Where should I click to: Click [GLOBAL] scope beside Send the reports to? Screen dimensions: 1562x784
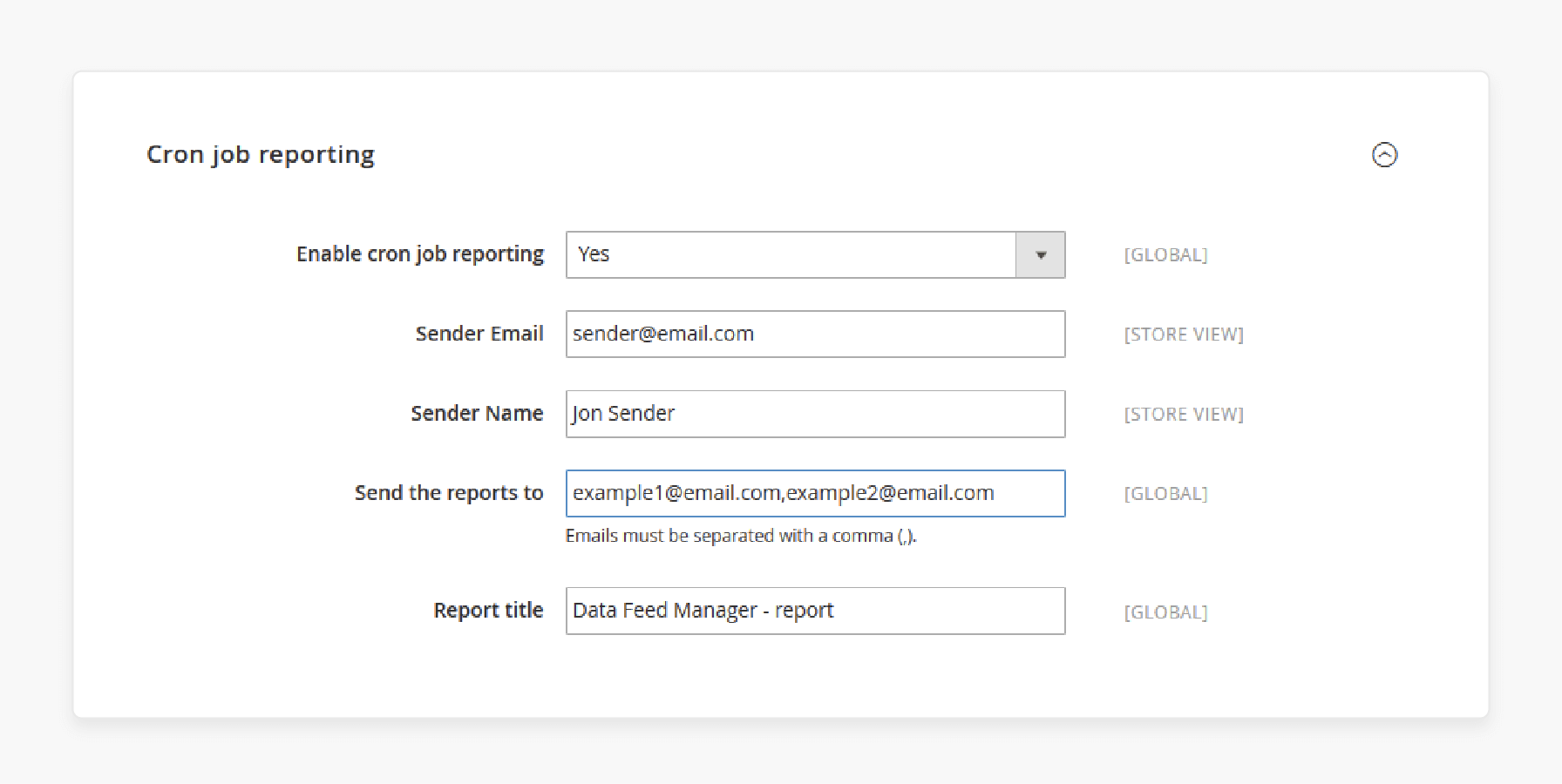(x=1165, y=494)
